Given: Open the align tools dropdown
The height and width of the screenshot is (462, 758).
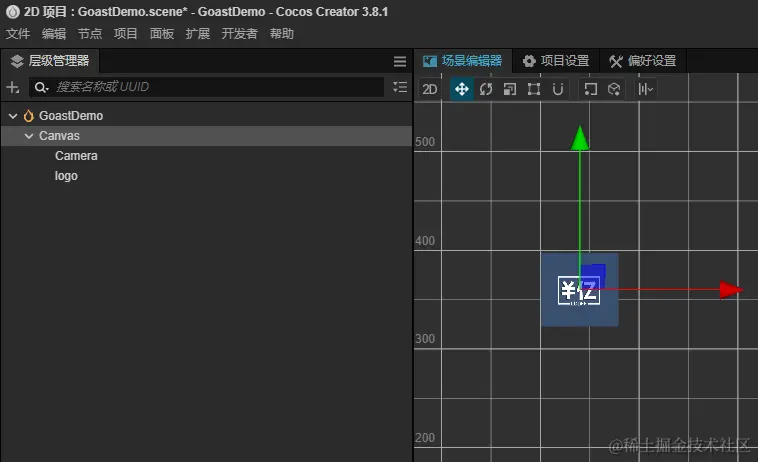Looking at the screenshot, I should (x=646, y=89).
